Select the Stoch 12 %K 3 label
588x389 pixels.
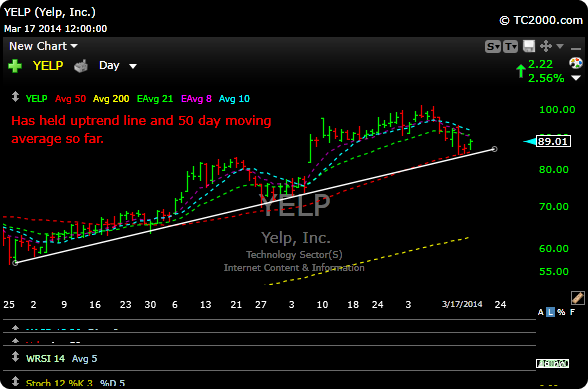coord(59,383)
